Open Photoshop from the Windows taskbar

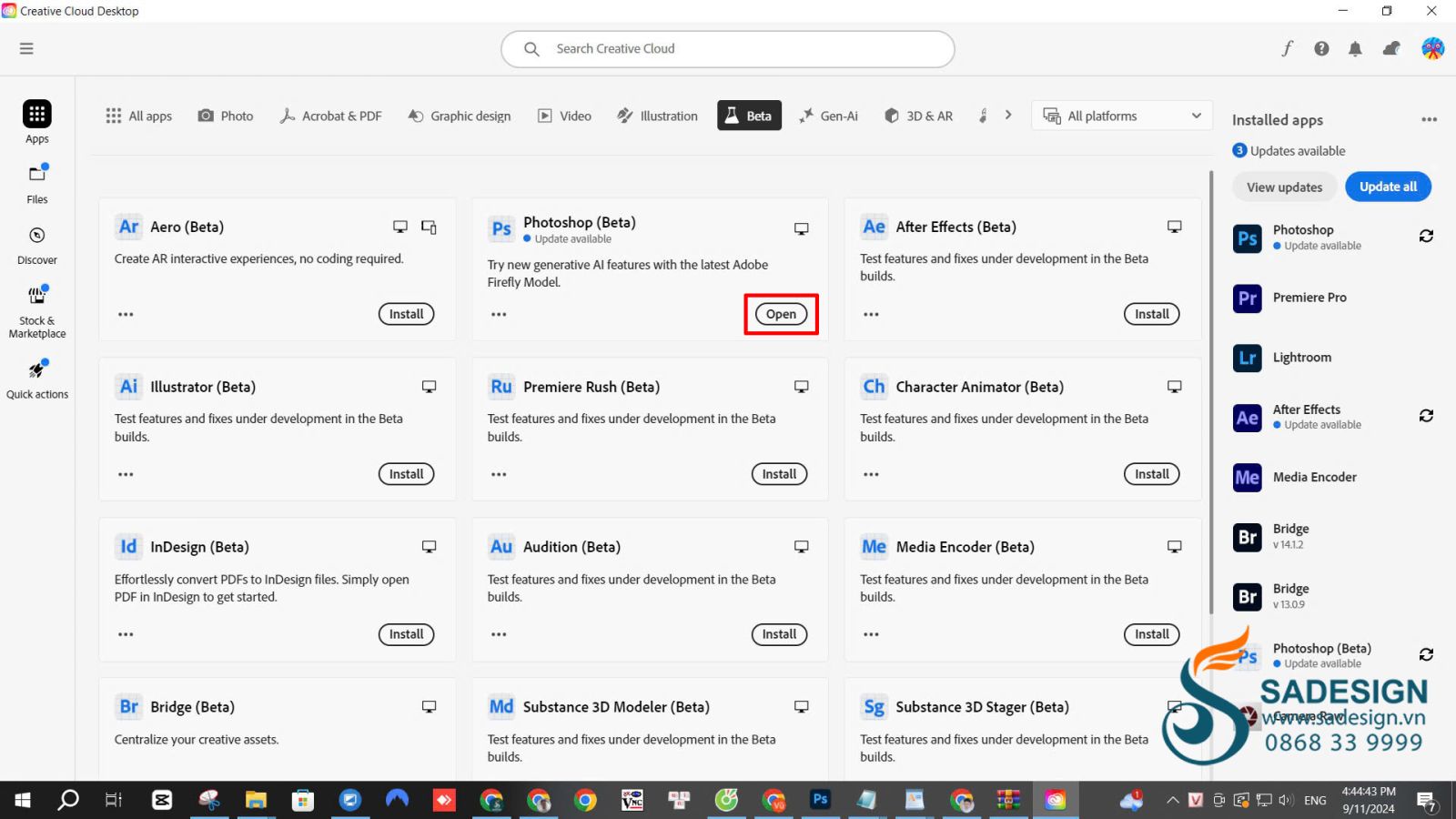[x=820, y=800]
